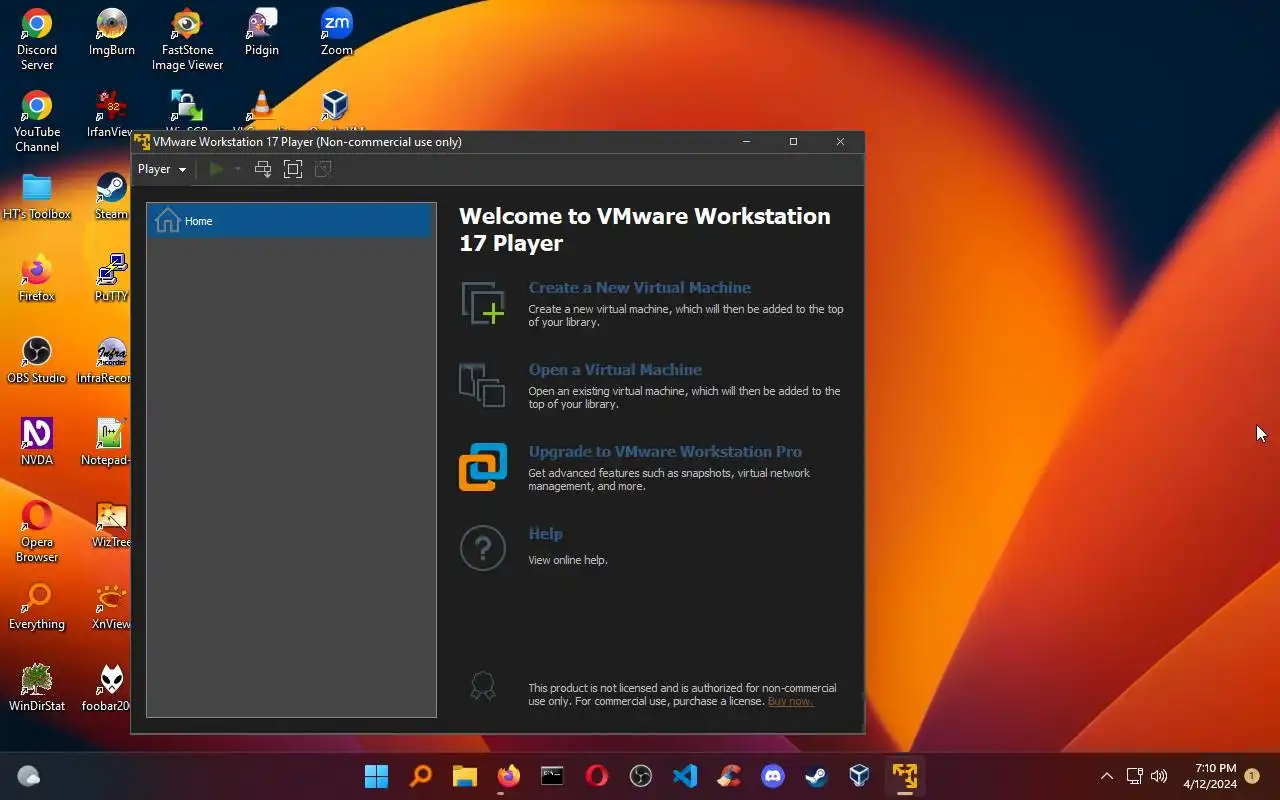Click the Open a Virtual Machine link
This screenshot has width=1280, height=800.
tap(615, 370)
